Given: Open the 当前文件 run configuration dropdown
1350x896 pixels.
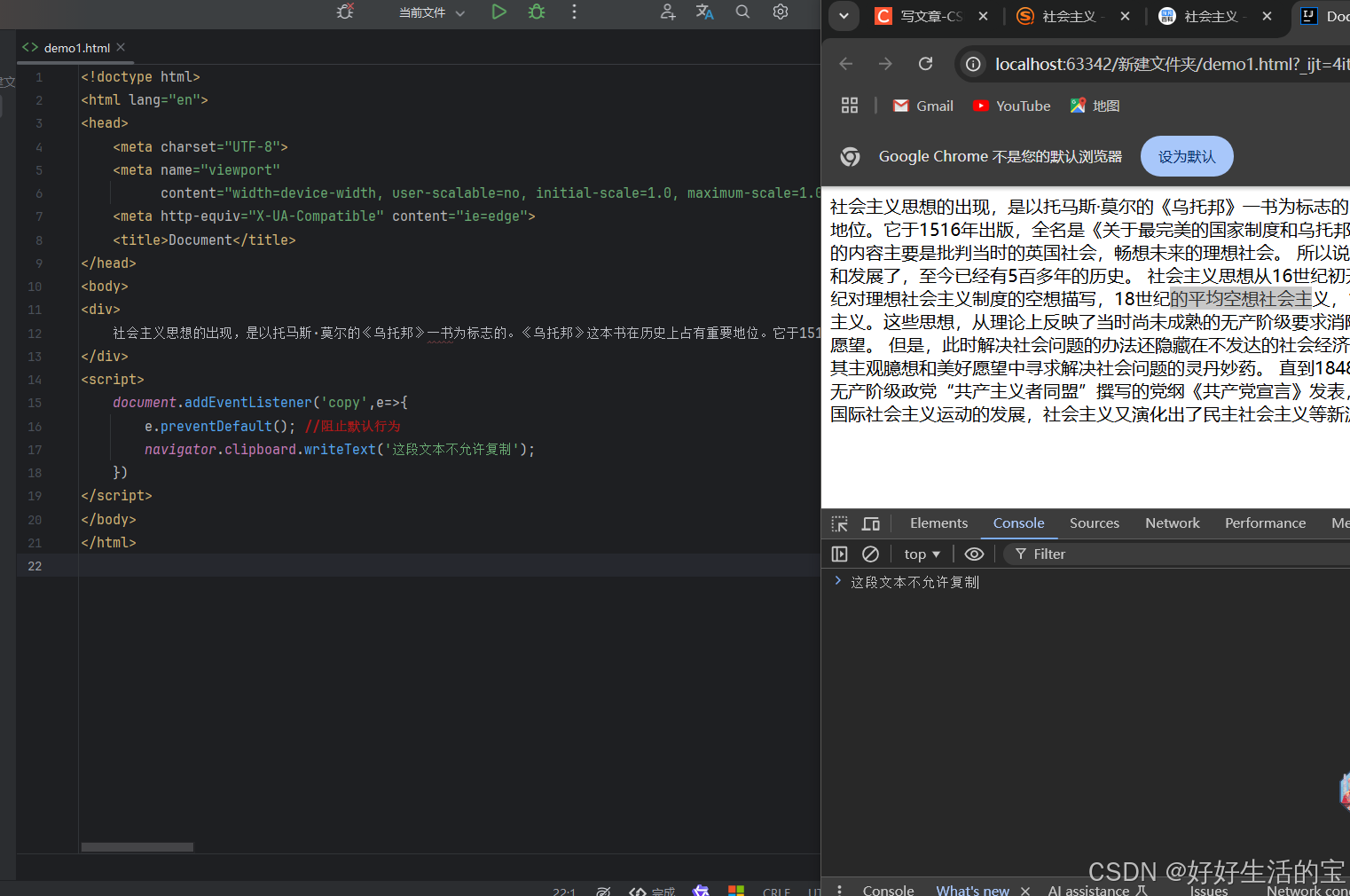Looking at the screenshot, I should (x=431, y=12).
